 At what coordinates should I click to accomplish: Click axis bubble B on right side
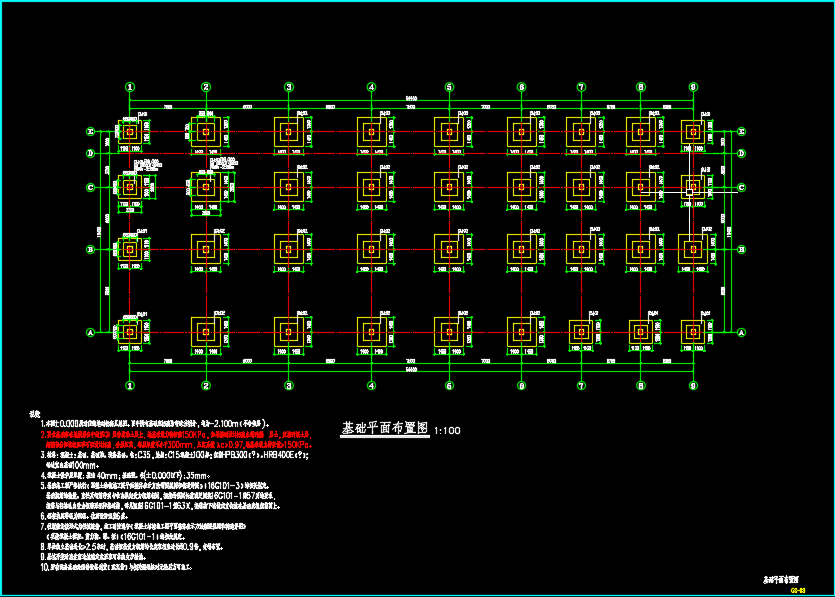coord(741,249)
